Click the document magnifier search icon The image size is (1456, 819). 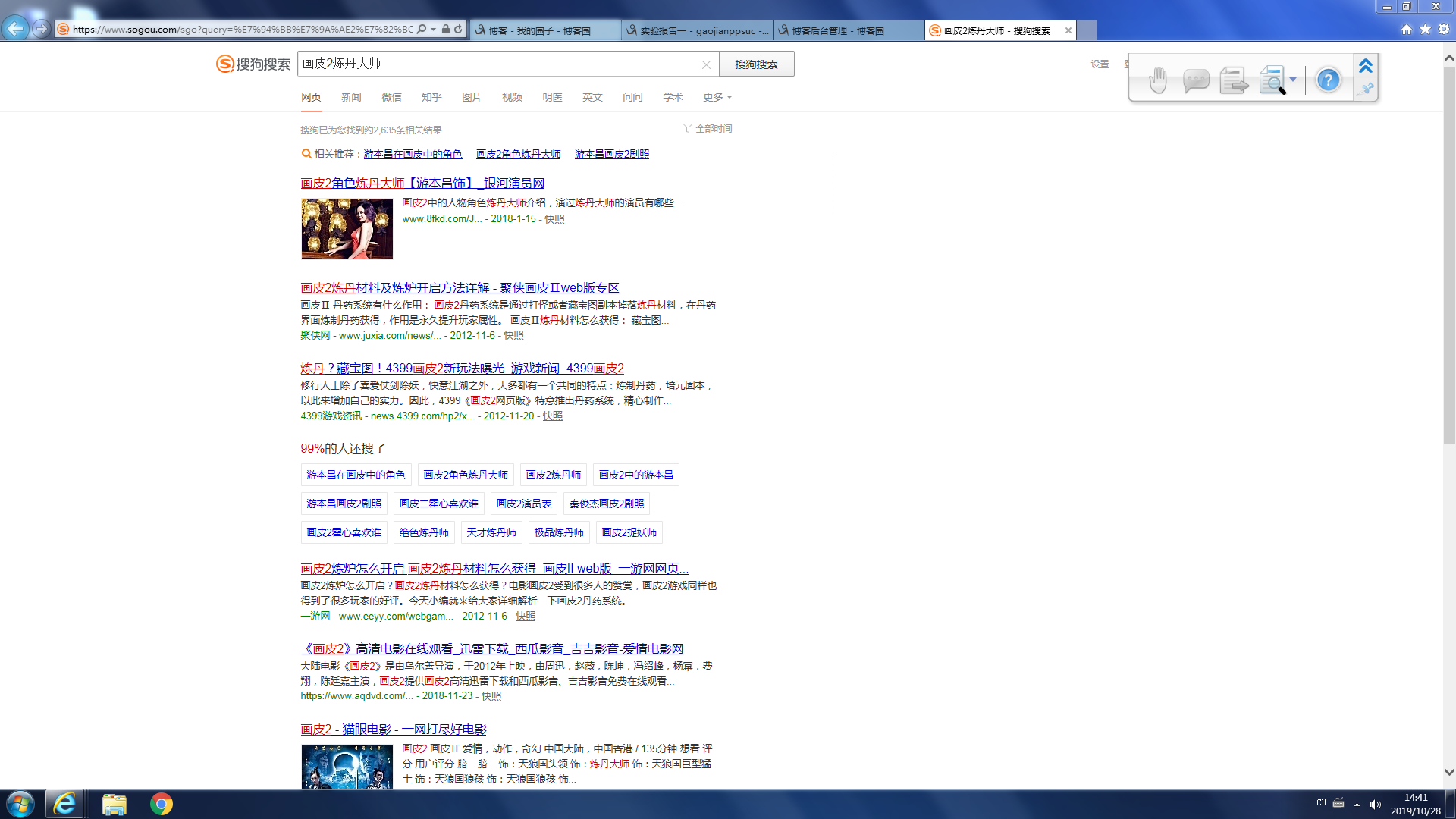click(x=1272, y=80)
